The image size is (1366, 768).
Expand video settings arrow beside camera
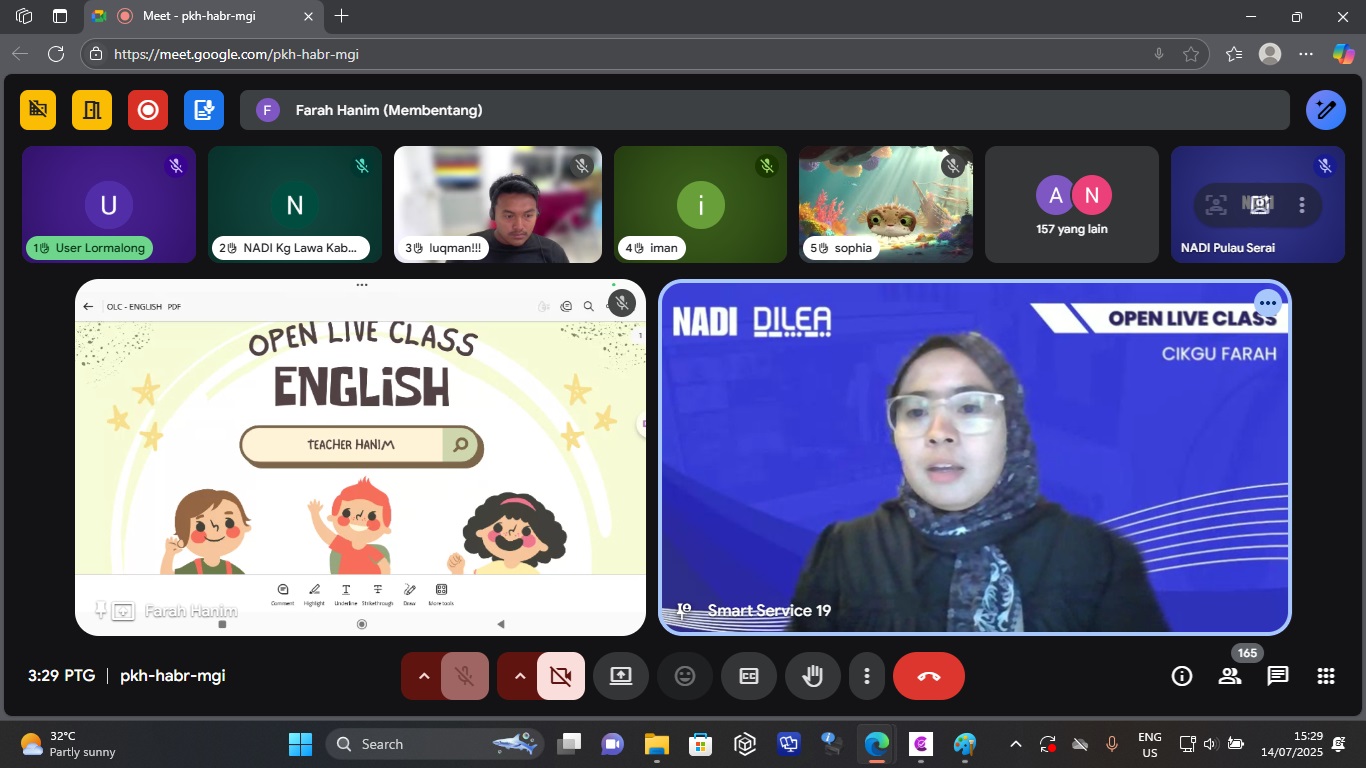pos(519,676)
